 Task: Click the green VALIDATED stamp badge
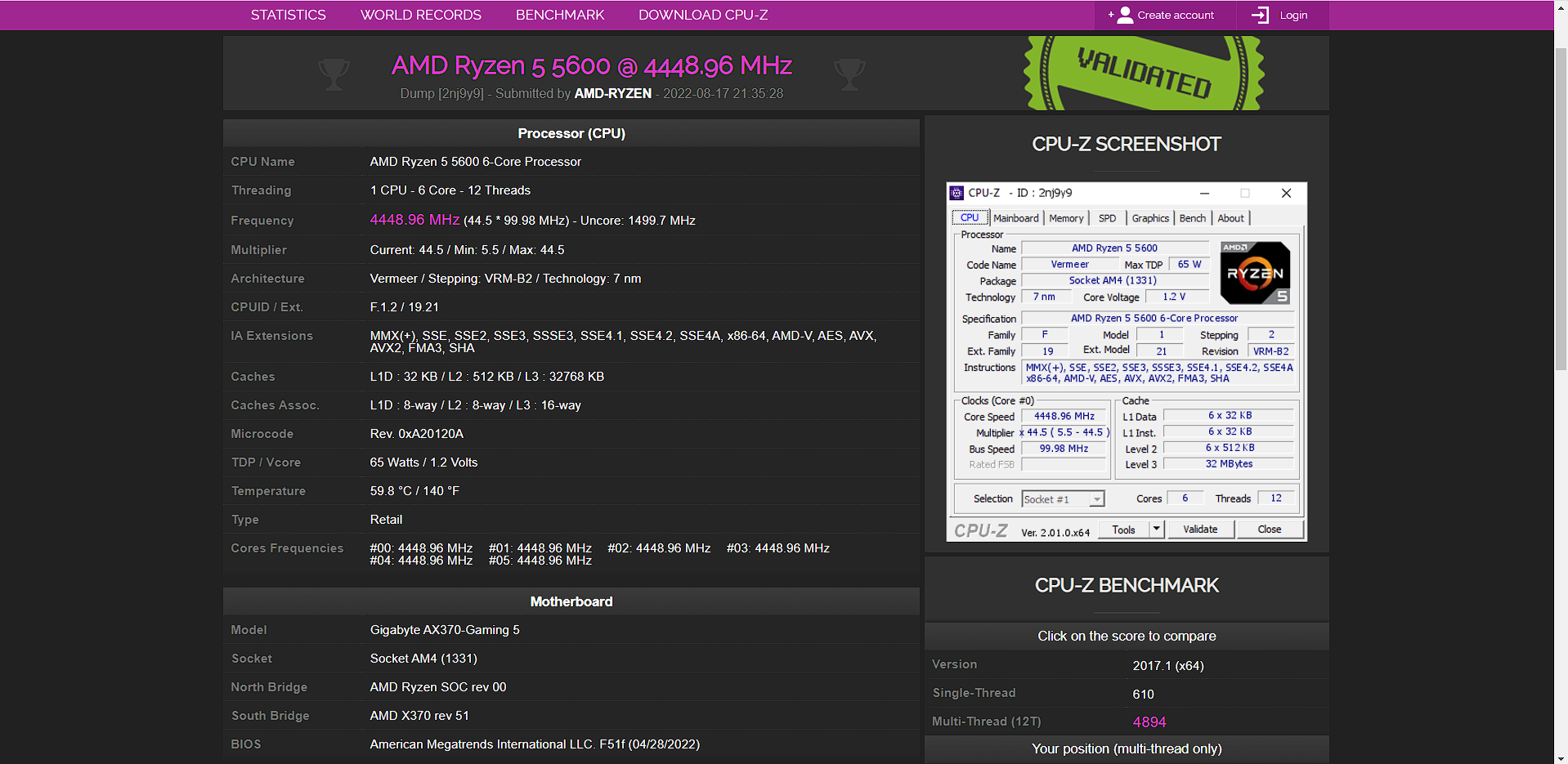[x=1144, y=73]
